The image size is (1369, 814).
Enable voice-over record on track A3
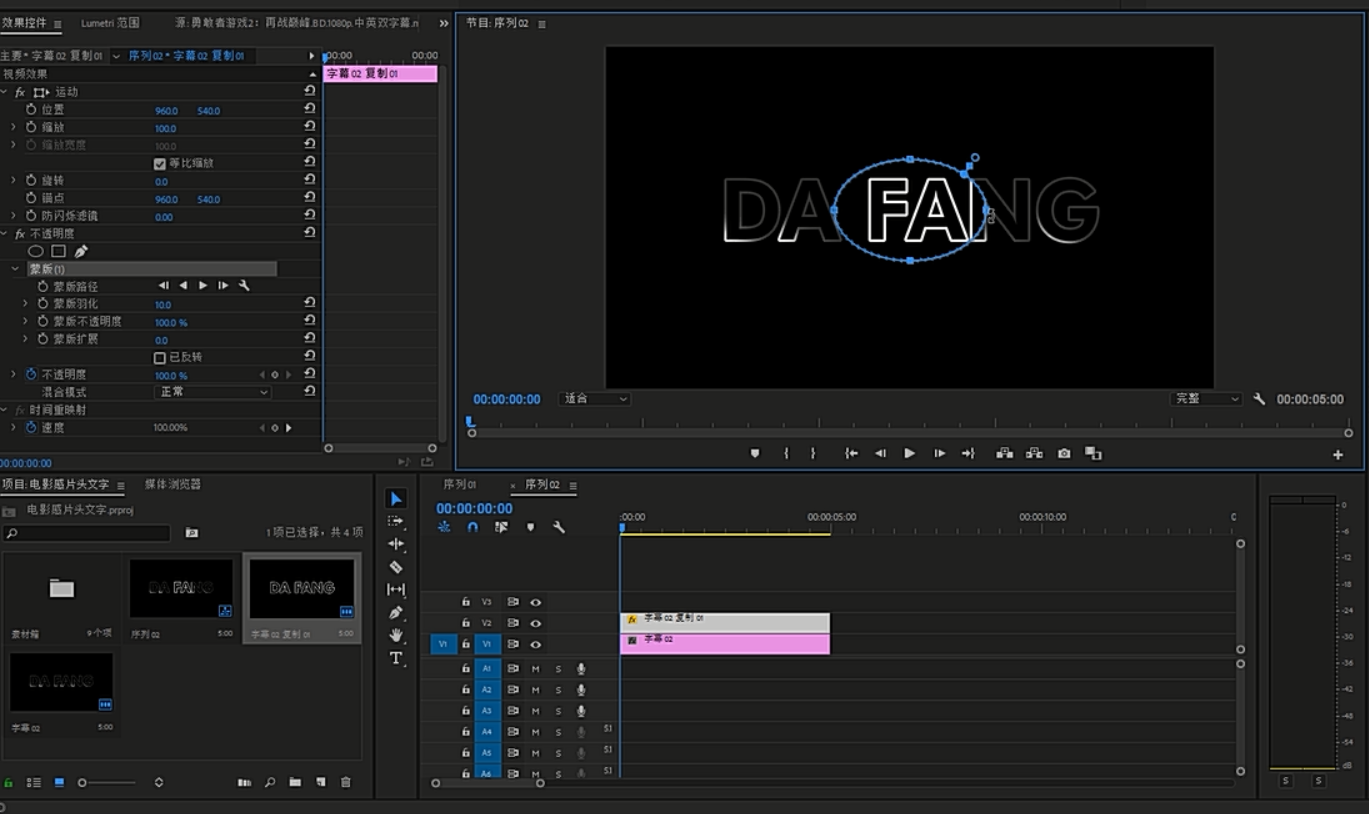pos(581,711)
